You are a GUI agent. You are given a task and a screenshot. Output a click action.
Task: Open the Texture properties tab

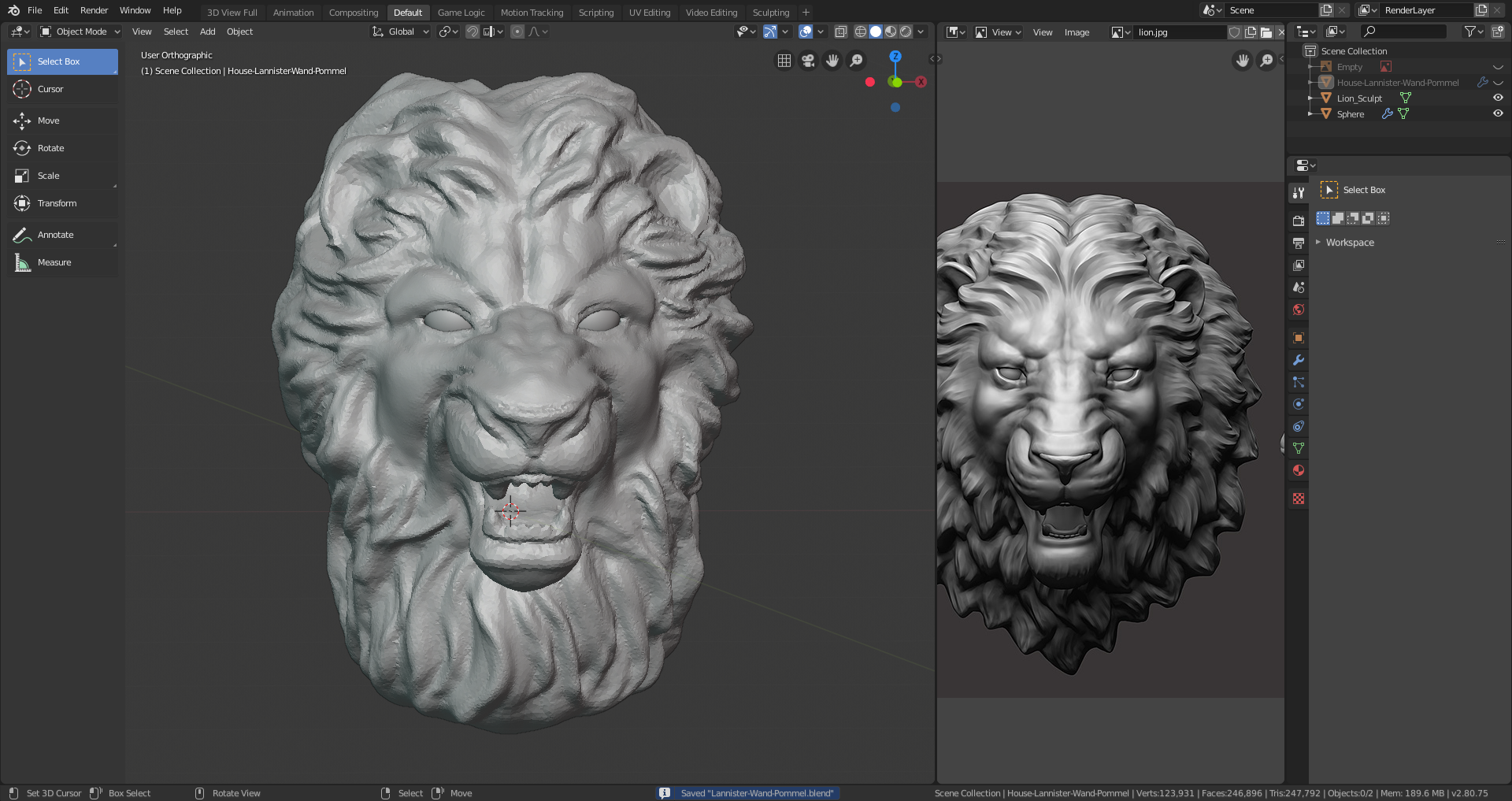[1299, 499]
